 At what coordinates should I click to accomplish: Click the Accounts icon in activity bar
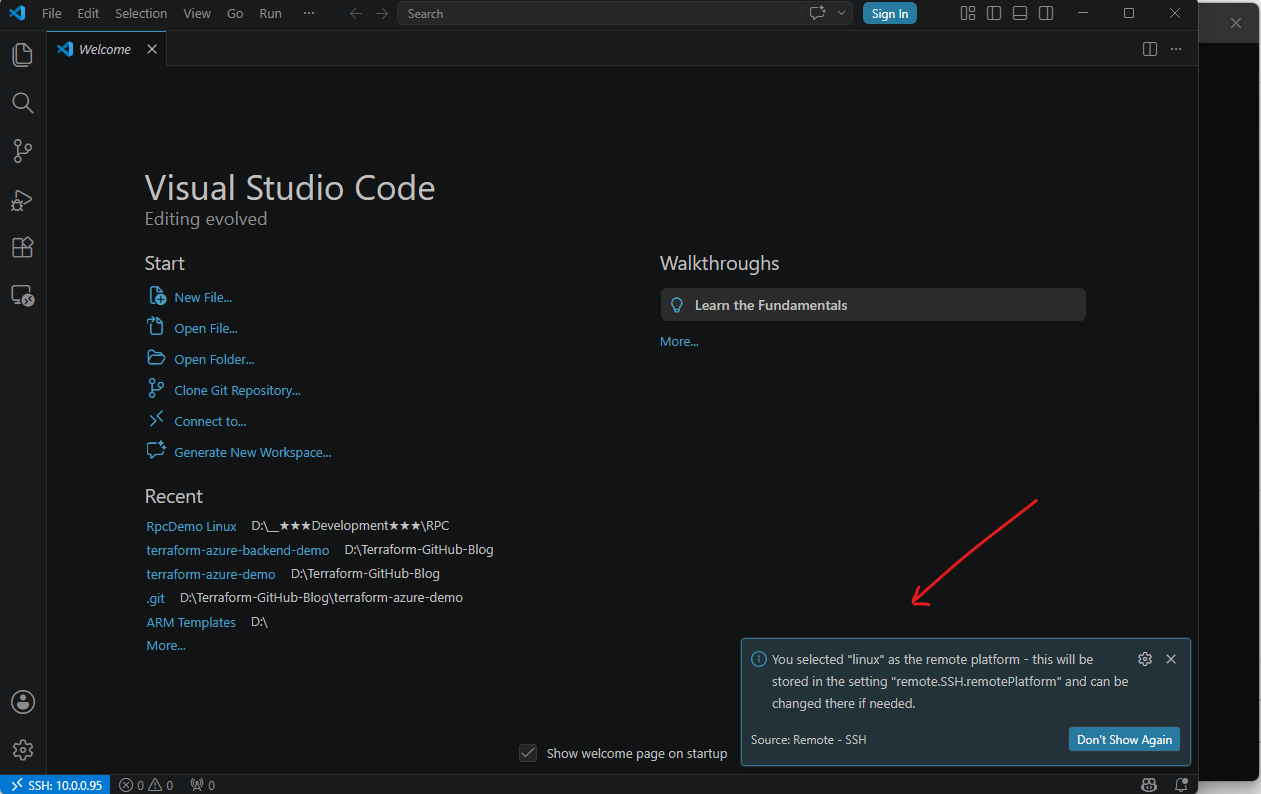(22, 702)
